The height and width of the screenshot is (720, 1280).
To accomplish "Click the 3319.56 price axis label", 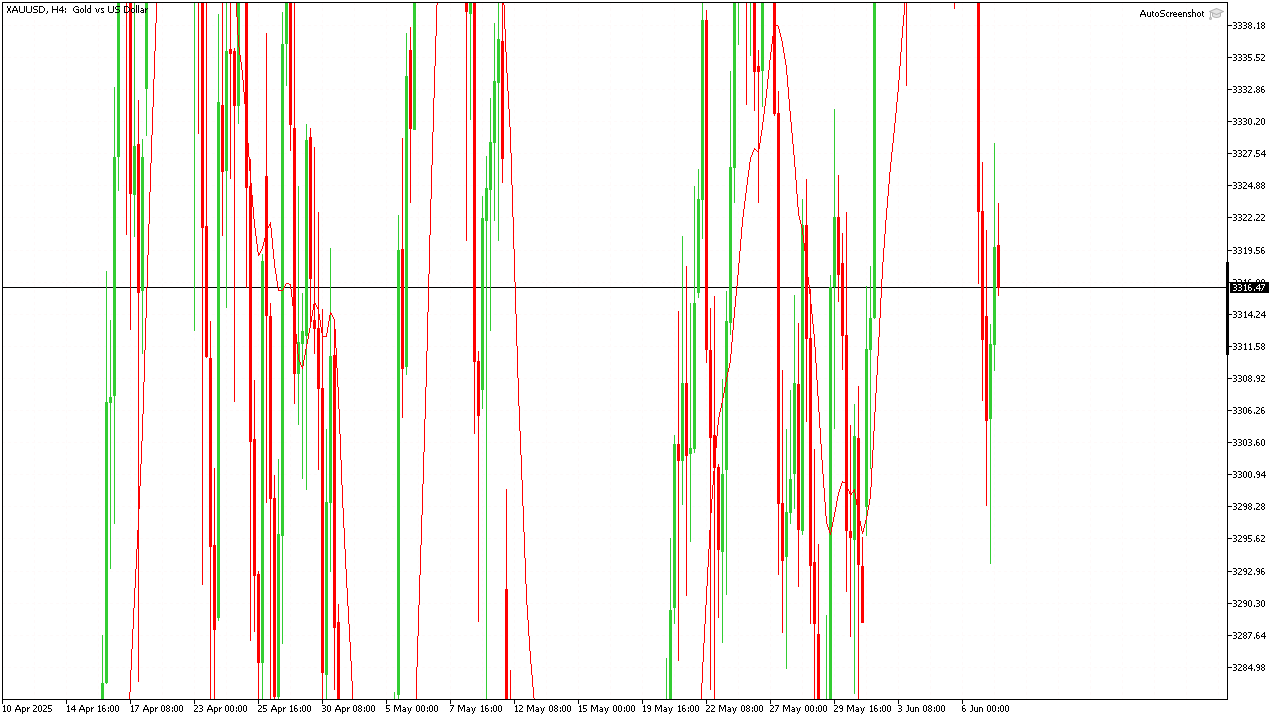I will pyautogui.click(x=1249, y=250).
